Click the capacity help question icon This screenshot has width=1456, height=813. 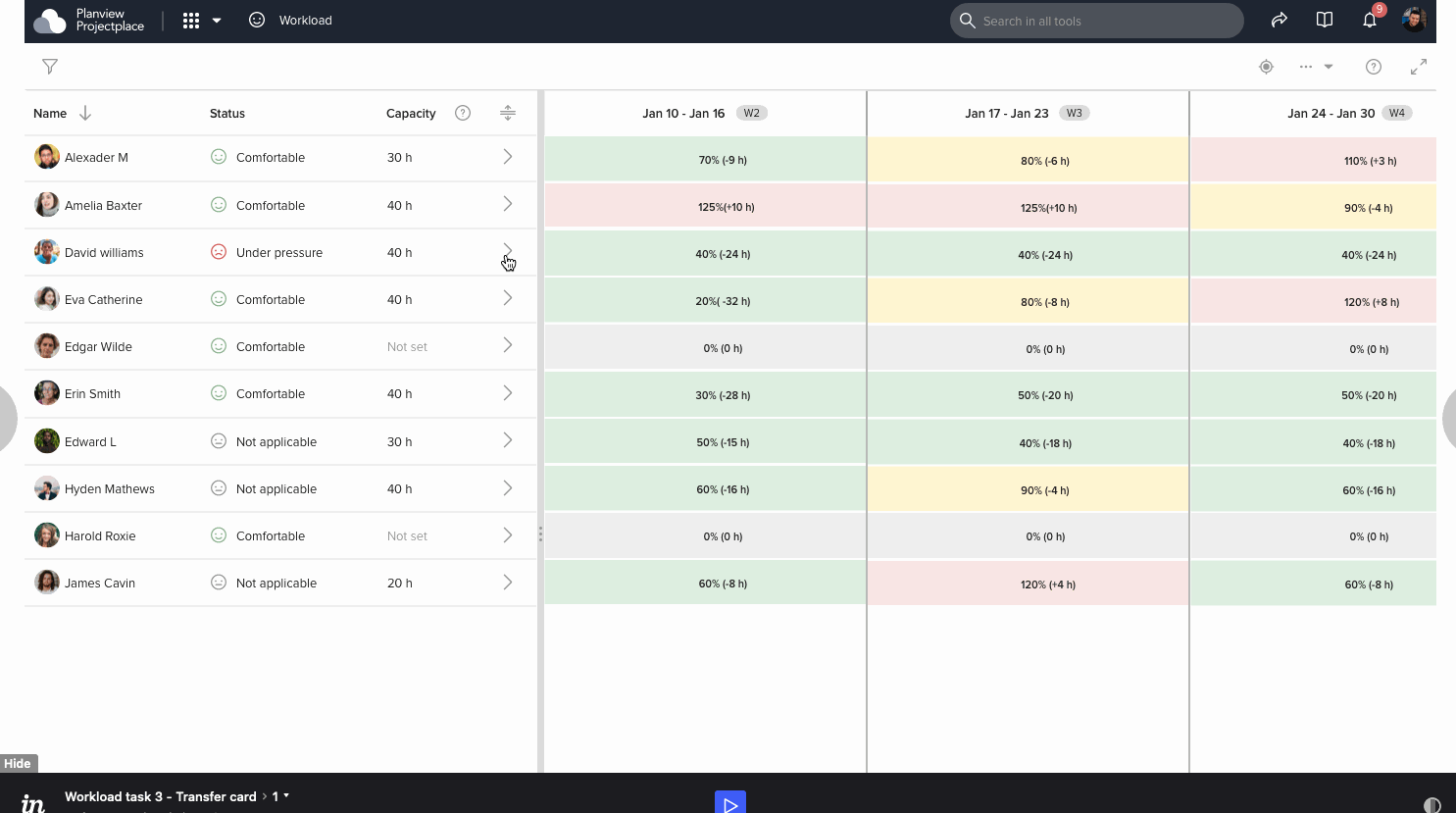(463, 113)
